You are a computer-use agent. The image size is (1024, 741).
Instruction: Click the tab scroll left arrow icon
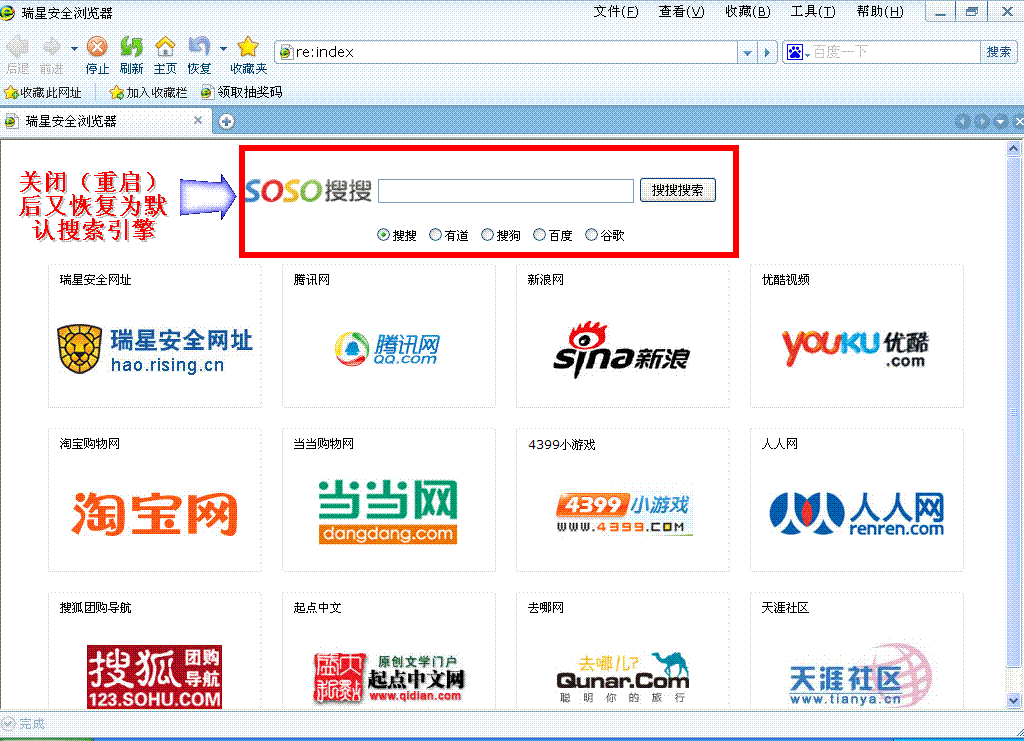(963, 121)
